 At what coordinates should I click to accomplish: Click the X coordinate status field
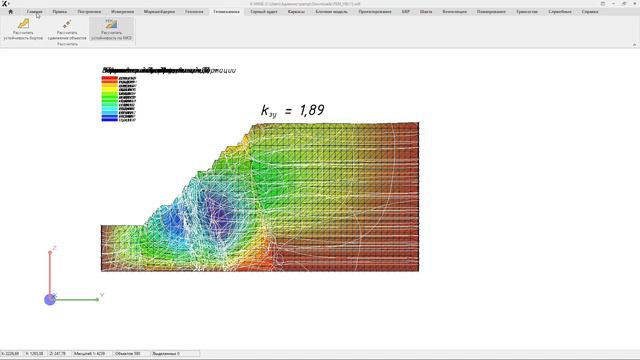pyautogui.click(x=11, y=353)
